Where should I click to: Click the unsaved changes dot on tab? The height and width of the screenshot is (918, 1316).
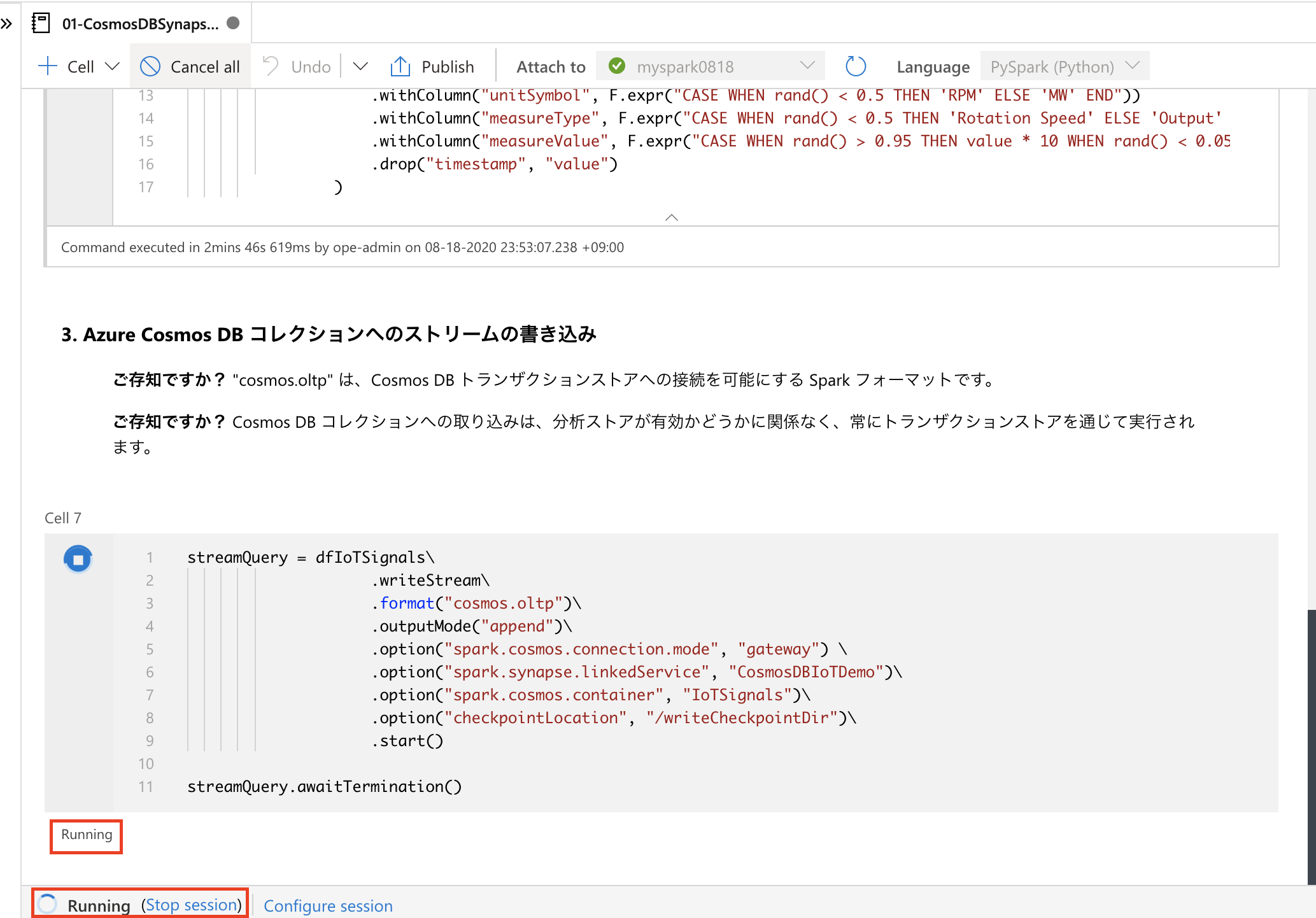click(234, 23)
